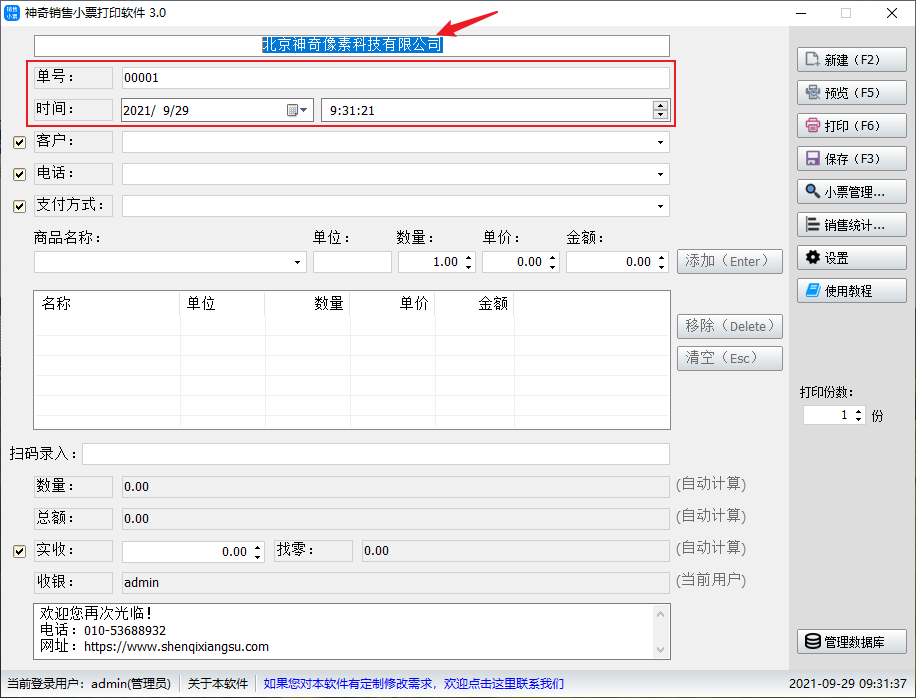Viewport: 916px width, 698px height.
Task: Click the 移除 (Delete) button
Action: (x=730, y=326)
